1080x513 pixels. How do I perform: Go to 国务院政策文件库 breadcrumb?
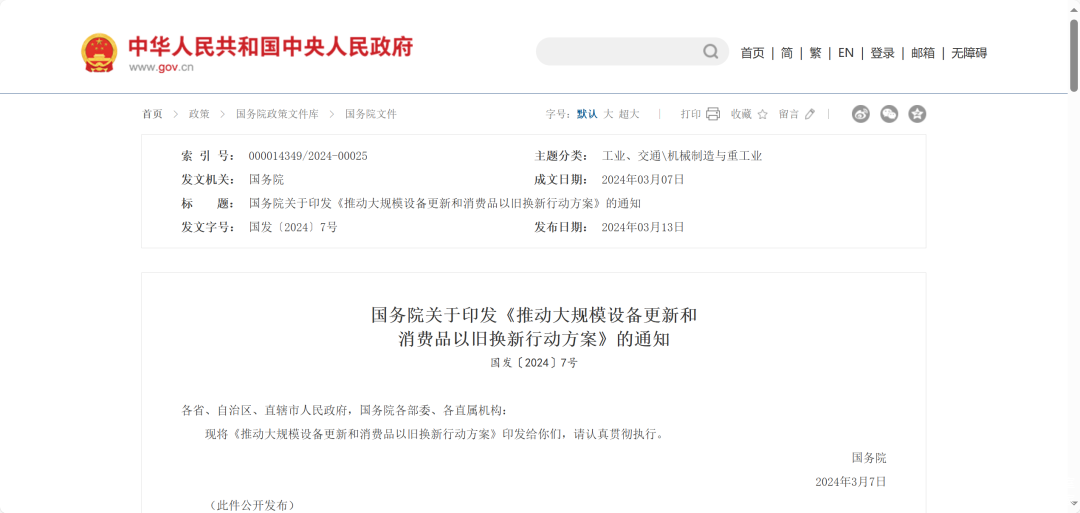[x=277, y=114]
